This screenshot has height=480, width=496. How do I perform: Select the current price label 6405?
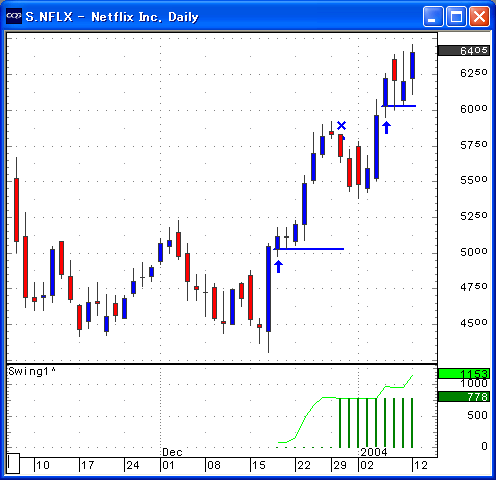coord(464,51)
